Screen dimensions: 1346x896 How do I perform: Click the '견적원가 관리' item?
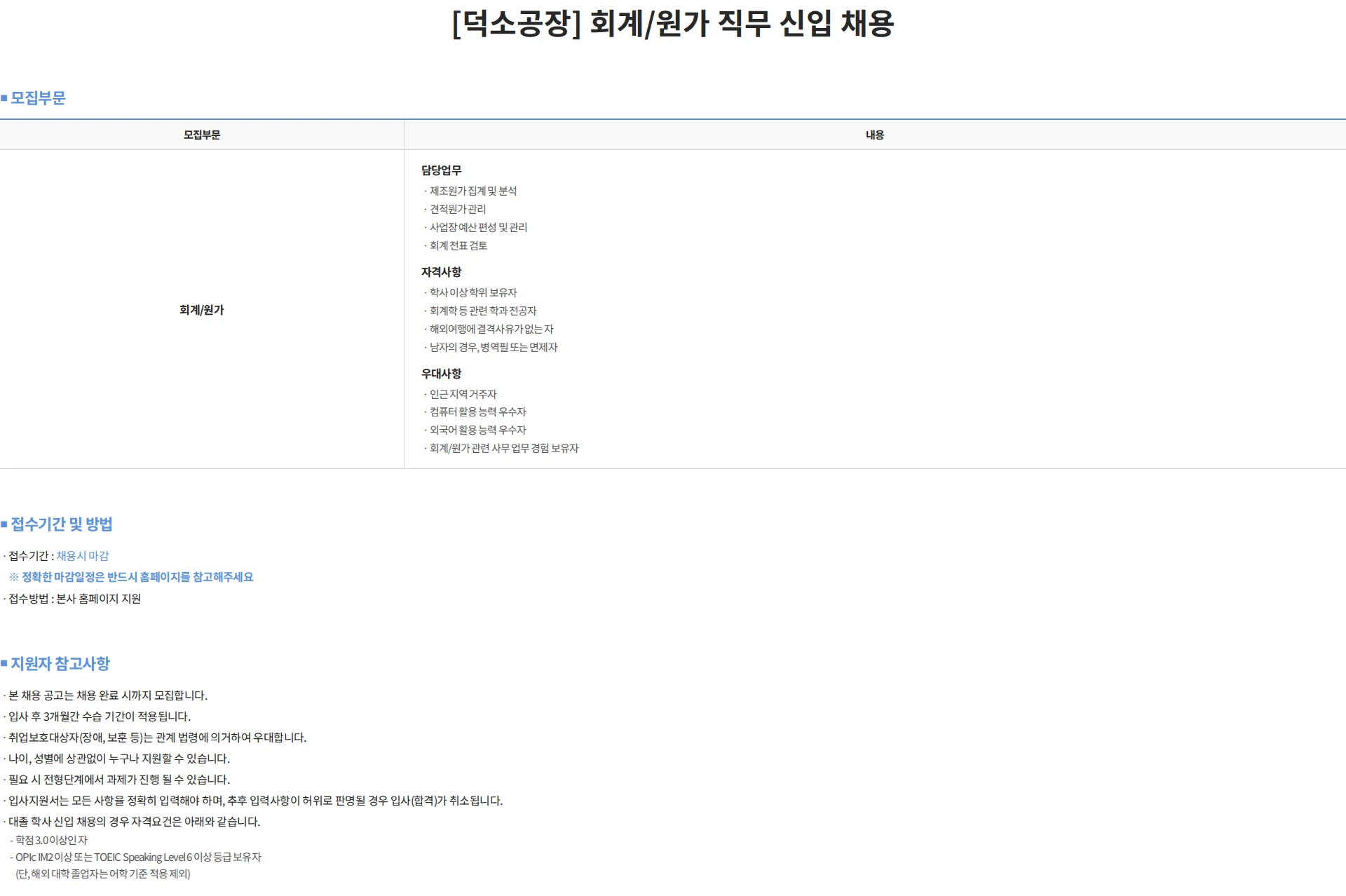[x=458, y=209]
